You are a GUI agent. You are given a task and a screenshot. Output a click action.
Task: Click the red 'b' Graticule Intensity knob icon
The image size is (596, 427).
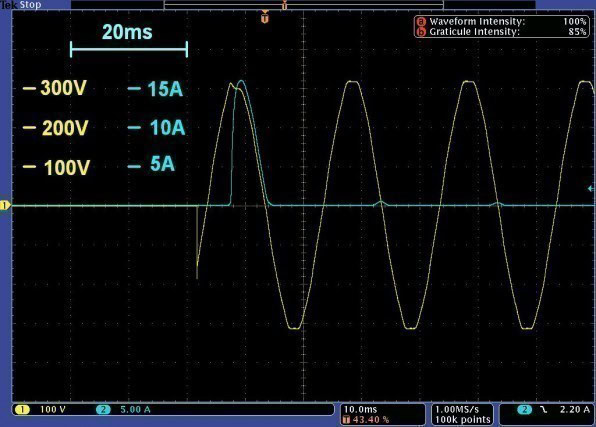click(x=421, y=32)
